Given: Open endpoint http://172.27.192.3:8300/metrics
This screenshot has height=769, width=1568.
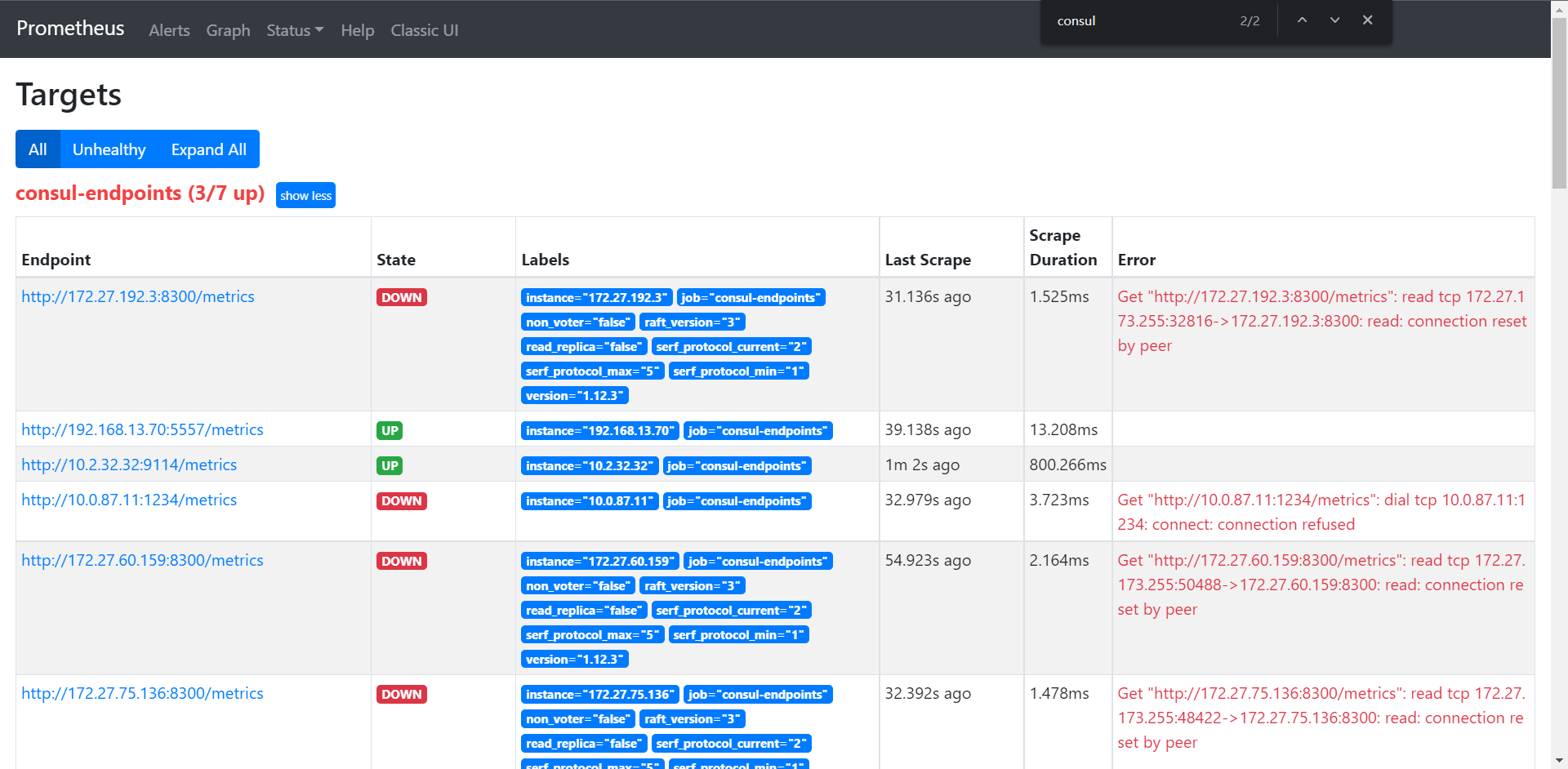Looking at the screenshot, I should (138, 296).
